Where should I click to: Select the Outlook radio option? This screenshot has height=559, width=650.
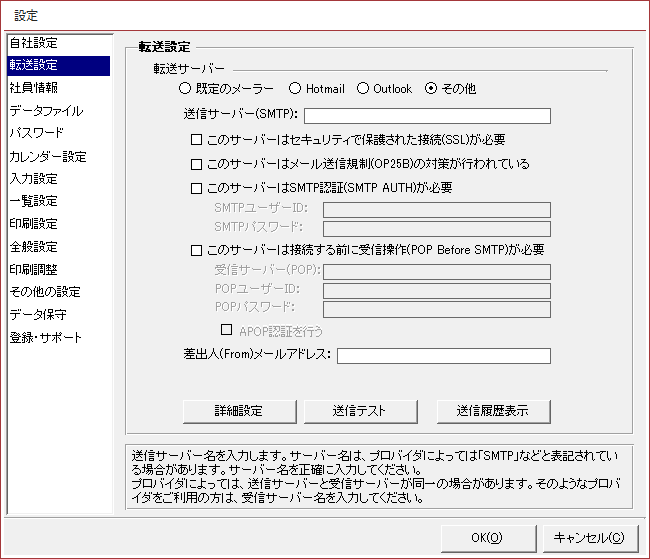tap(363, 89)
